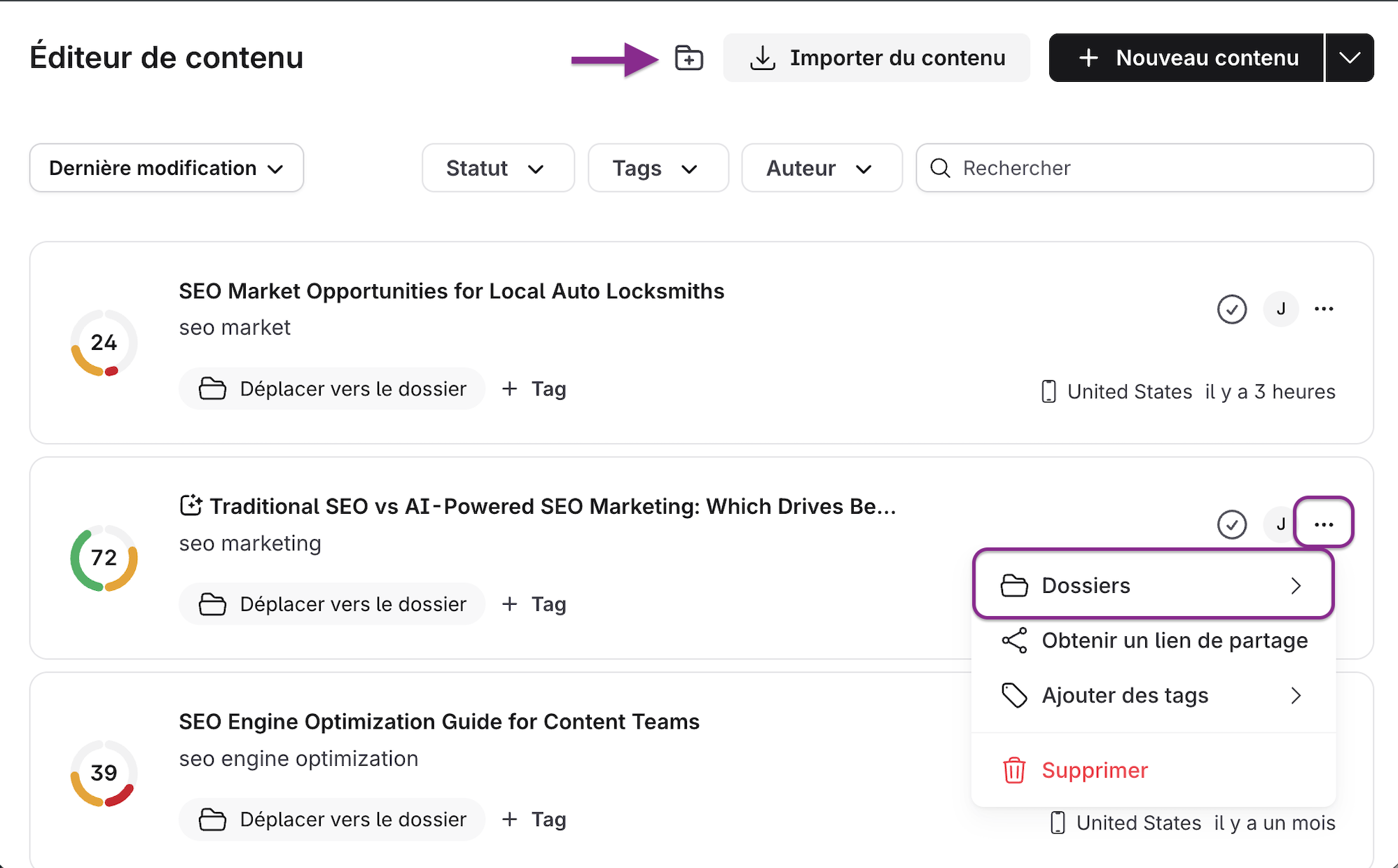Screen dimensions: 1398x868
Task: Click 'seo engine optimization' keyword text
Action: tap(298, 758)
